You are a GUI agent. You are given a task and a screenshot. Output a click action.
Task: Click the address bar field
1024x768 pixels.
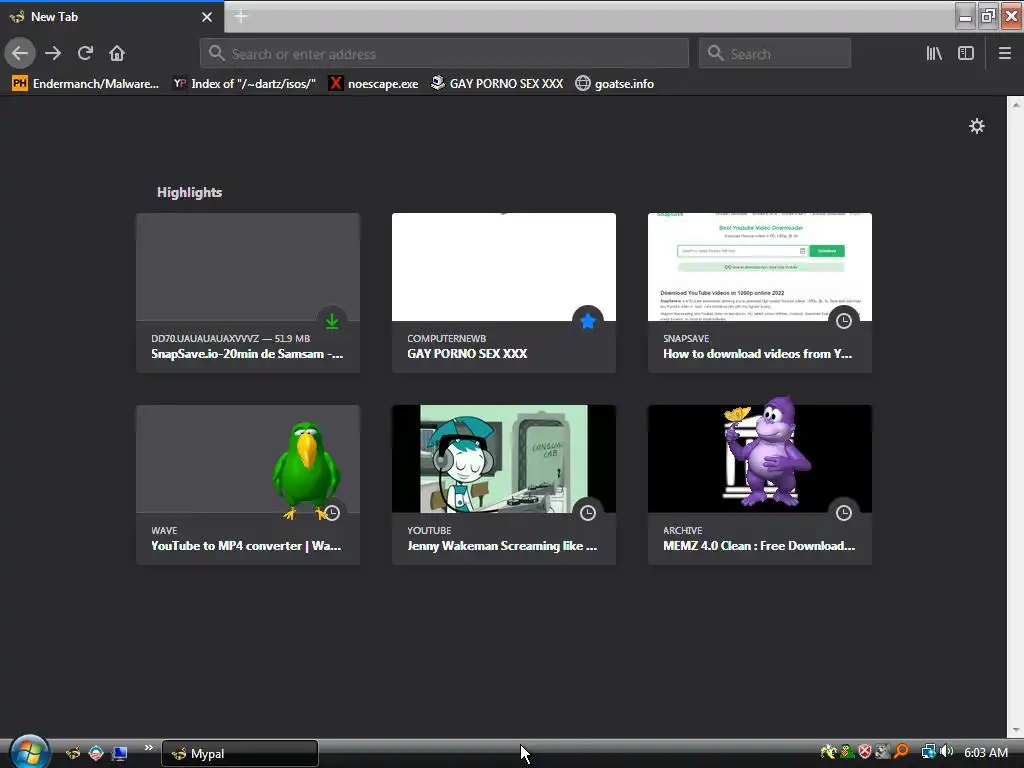[x=444, y=54]
